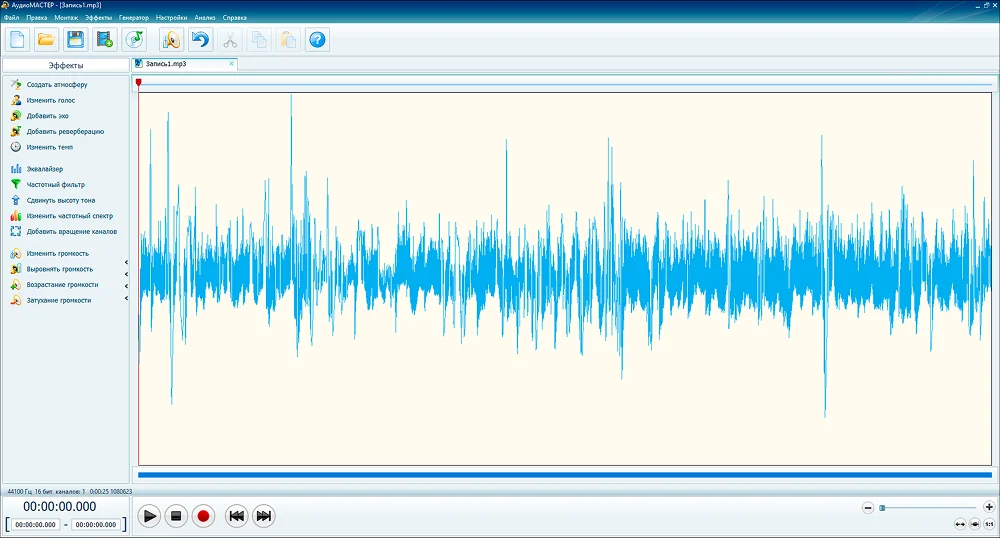
Task: Expand the Выровнять громкость arrow
Action: [126, 270]
